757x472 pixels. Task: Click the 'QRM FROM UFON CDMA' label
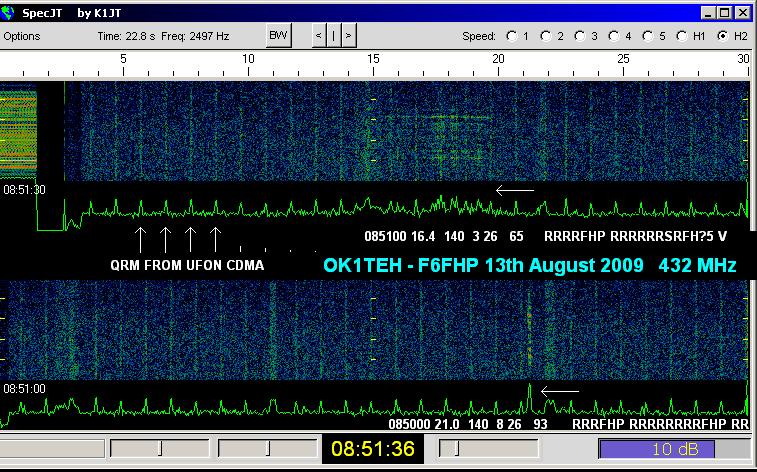point(187,265)
